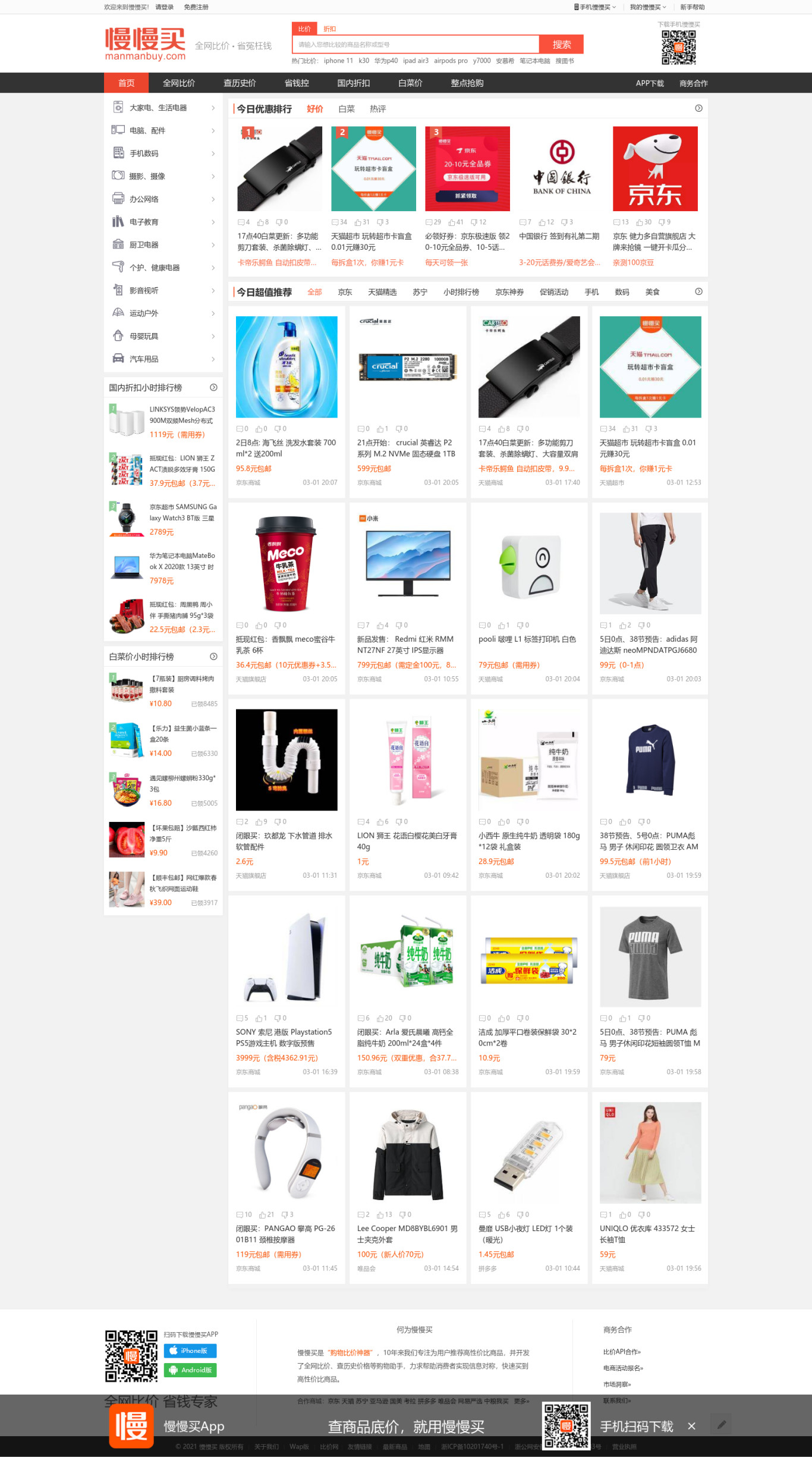Click the computer icon beside 电脑、配件
Image resolution: width=812 pixels, height=1457 pixels.
coord(118,130)
